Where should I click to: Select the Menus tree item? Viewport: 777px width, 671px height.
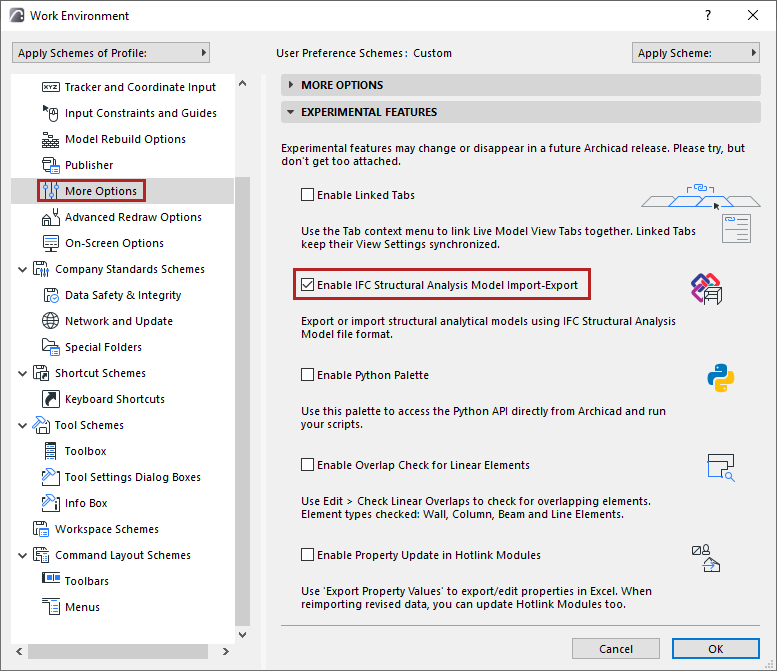[x=82, y=607]
